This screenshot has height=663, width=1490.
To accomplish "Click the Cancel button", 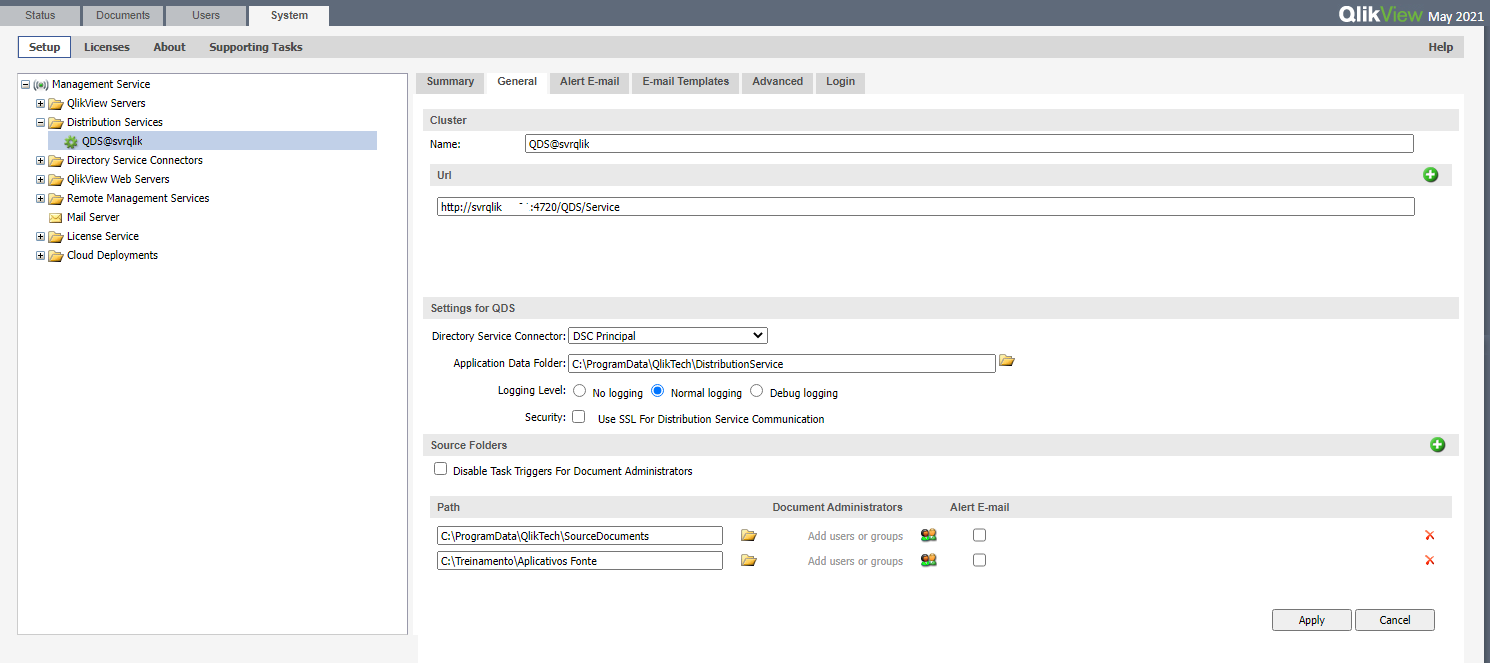I will (1394, 620).
